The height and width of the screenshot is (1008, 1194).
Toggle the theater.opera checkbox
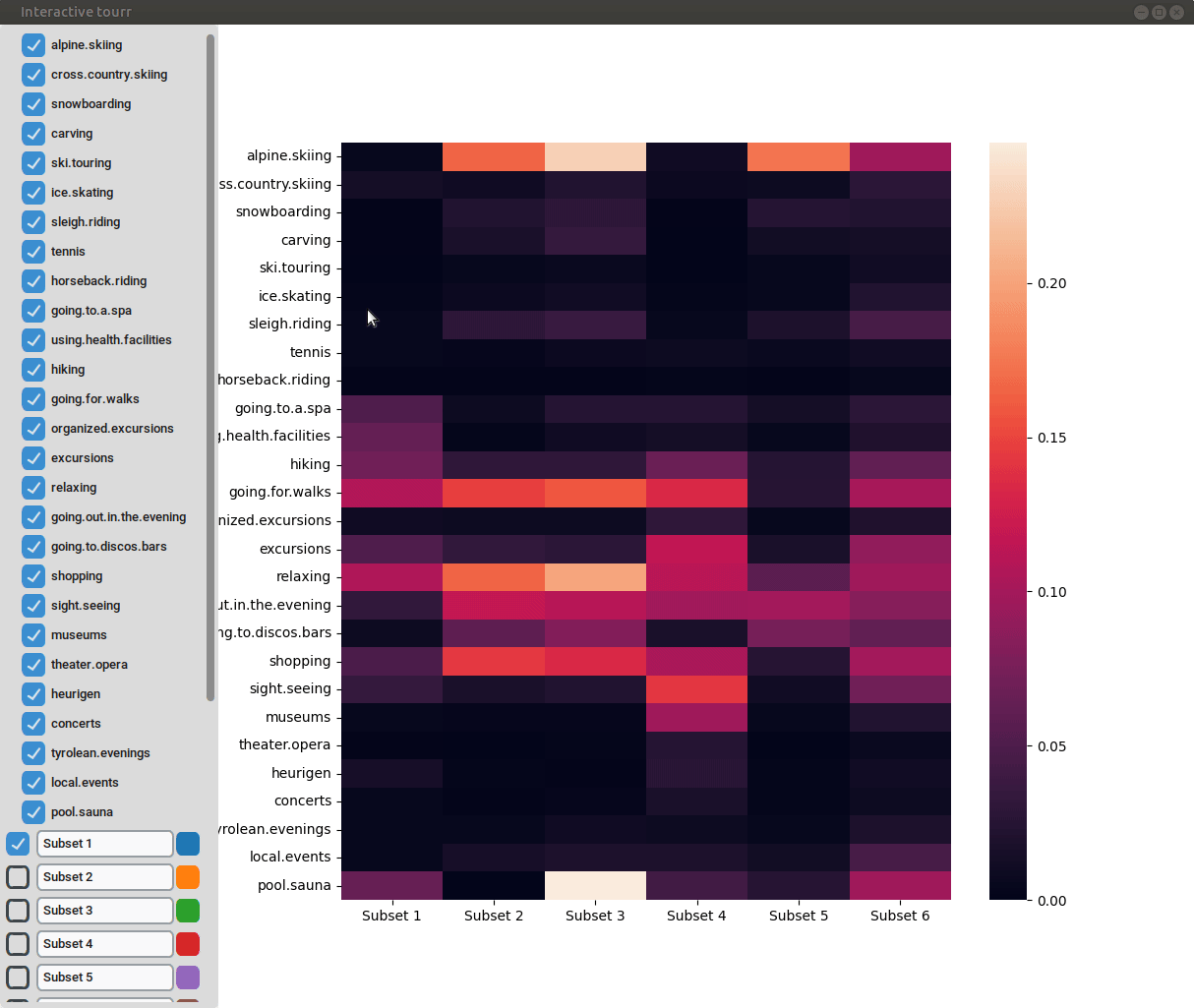33,665
